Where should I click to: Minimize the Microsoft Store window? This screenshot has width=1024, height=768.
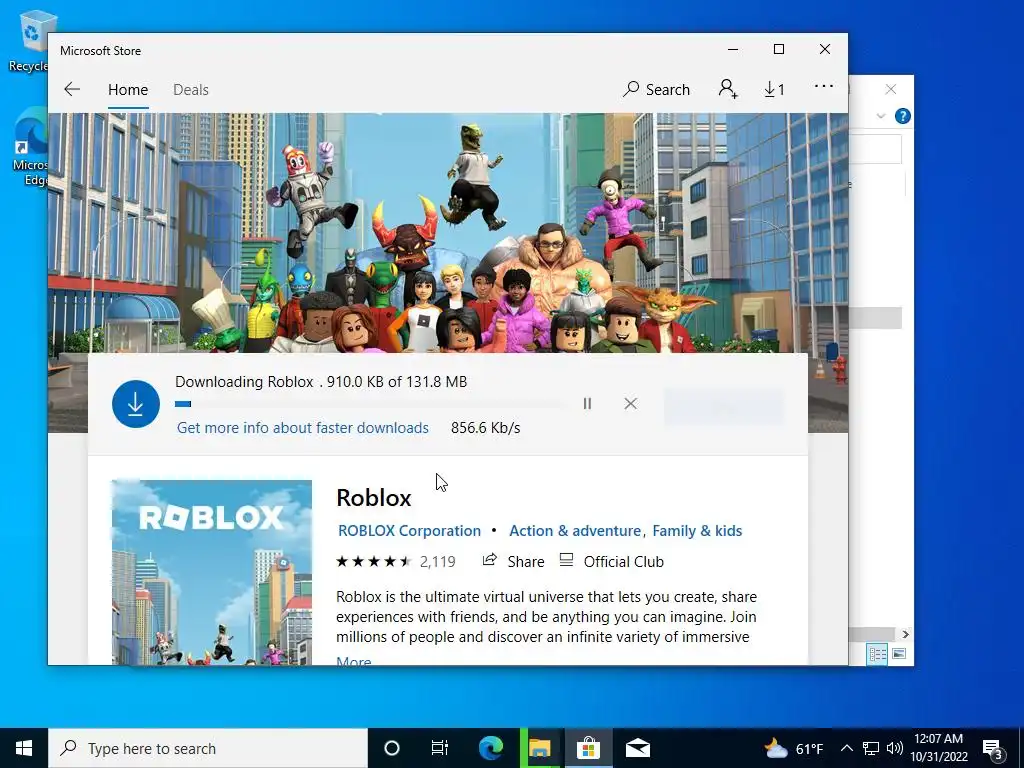(x=733, y=50)
